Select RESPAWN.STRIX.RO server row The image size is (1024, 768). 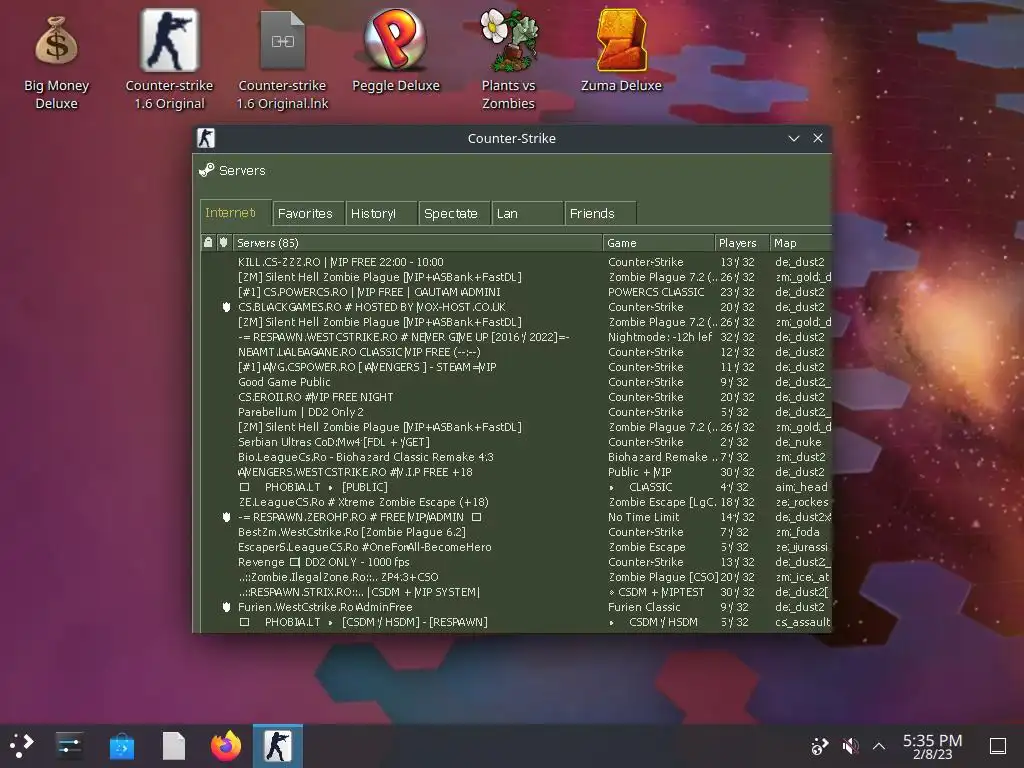(516, 592)
